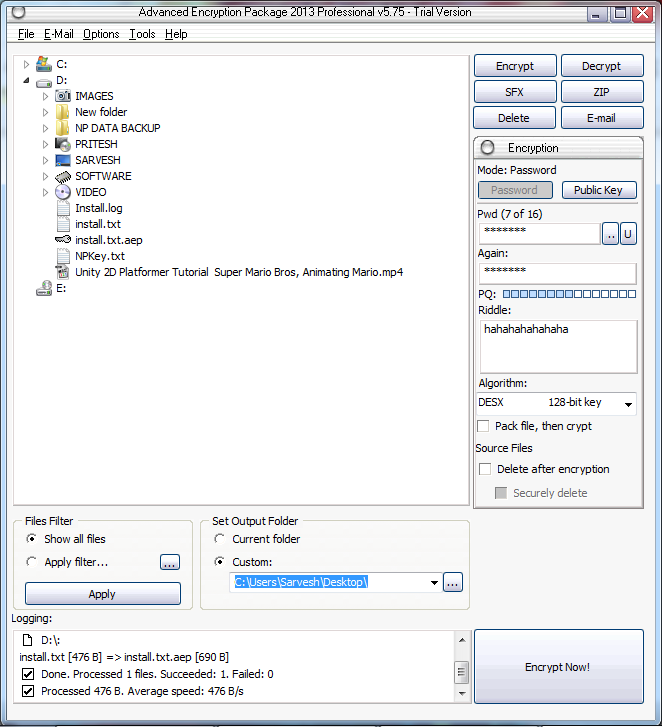Click the C: drive icon
662x727 pixels.
(44, 64)
